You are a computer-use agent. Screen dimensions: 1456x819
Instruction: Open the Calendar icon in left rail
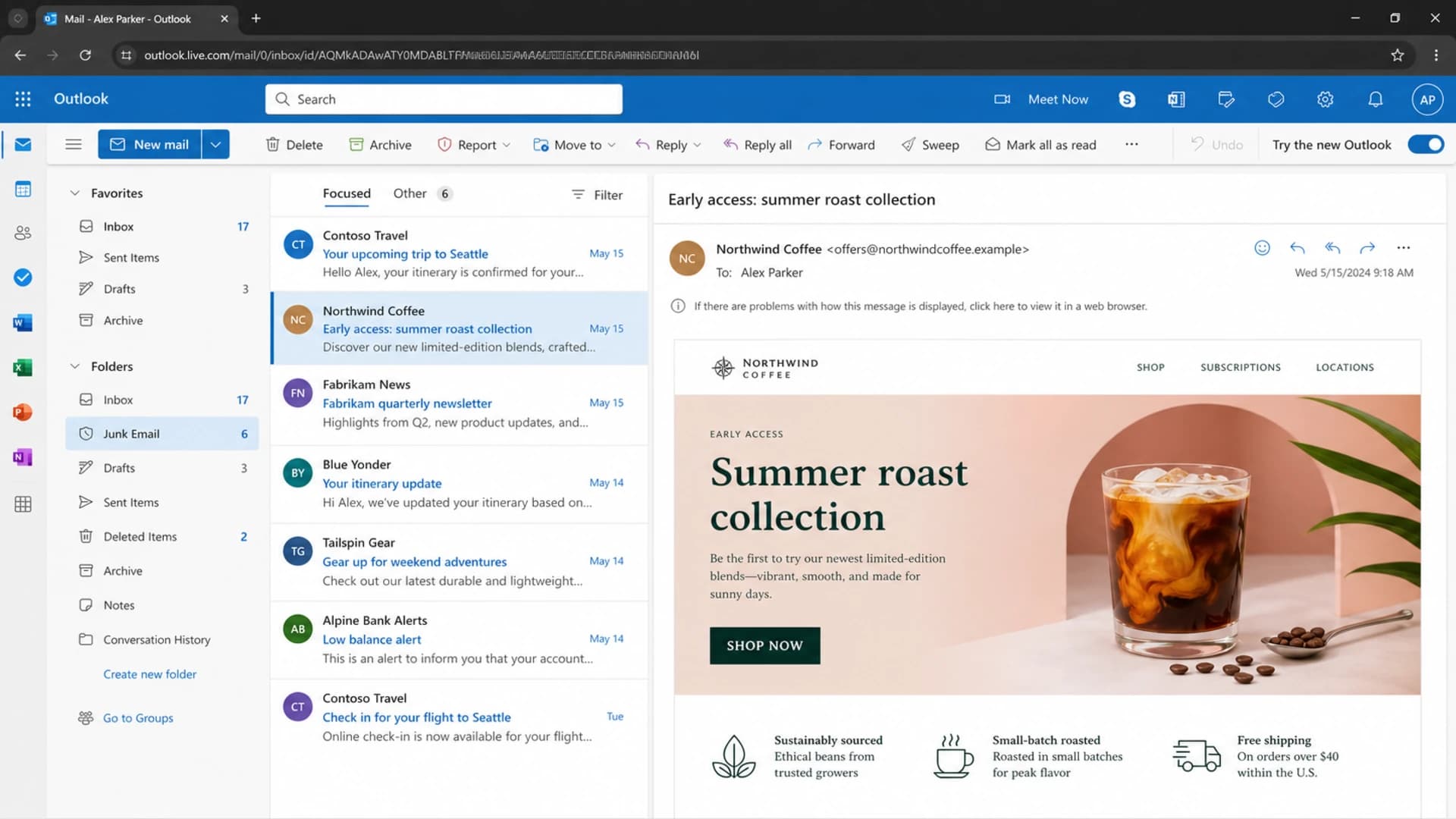pos(23,189)
